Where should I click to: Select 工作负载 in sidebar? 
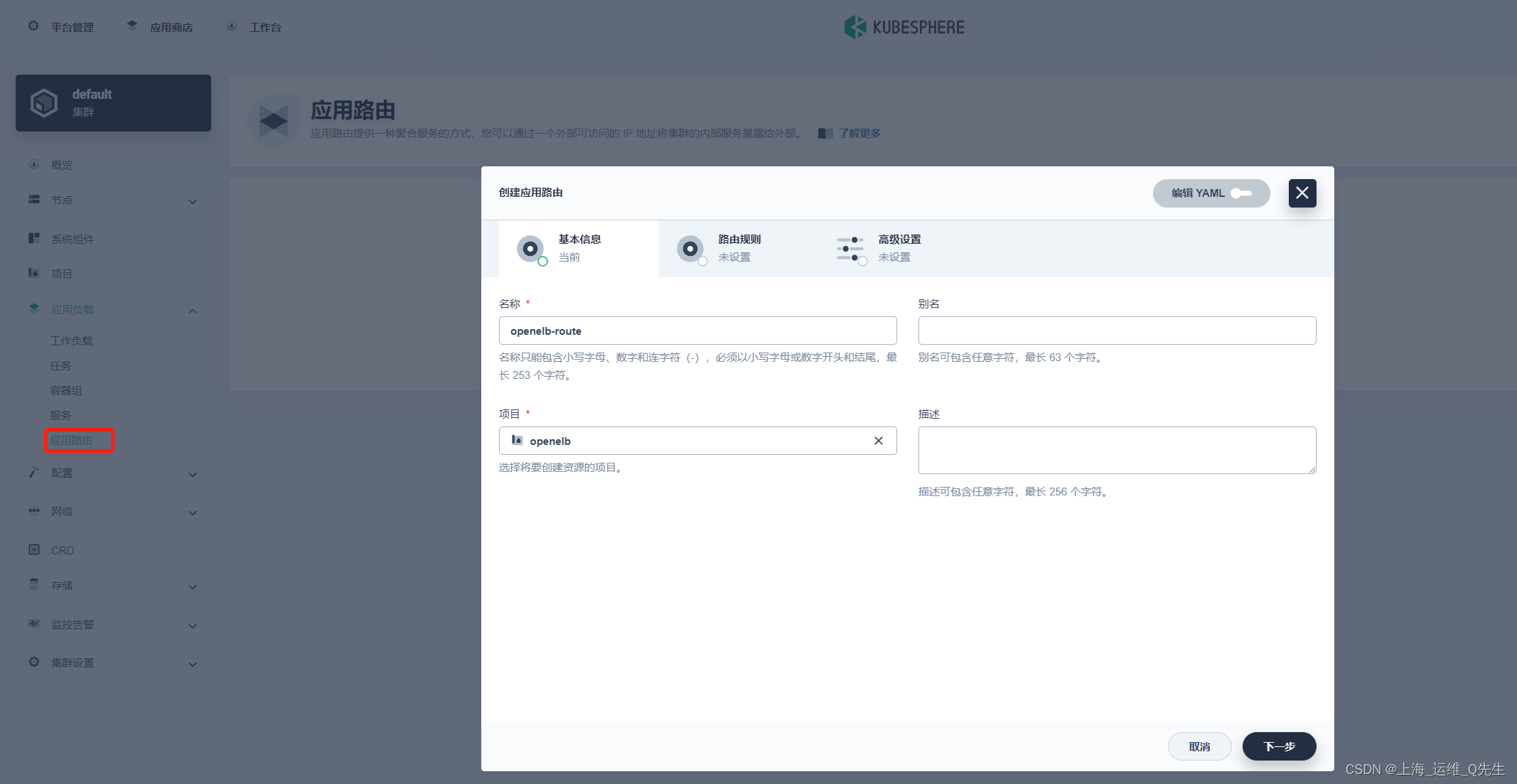point(71,341)
